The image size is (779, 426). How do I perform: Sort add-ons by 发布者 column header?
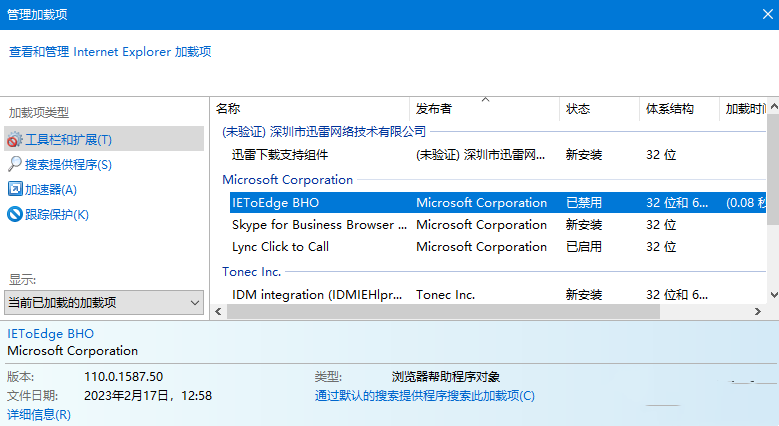click(484, 109)
